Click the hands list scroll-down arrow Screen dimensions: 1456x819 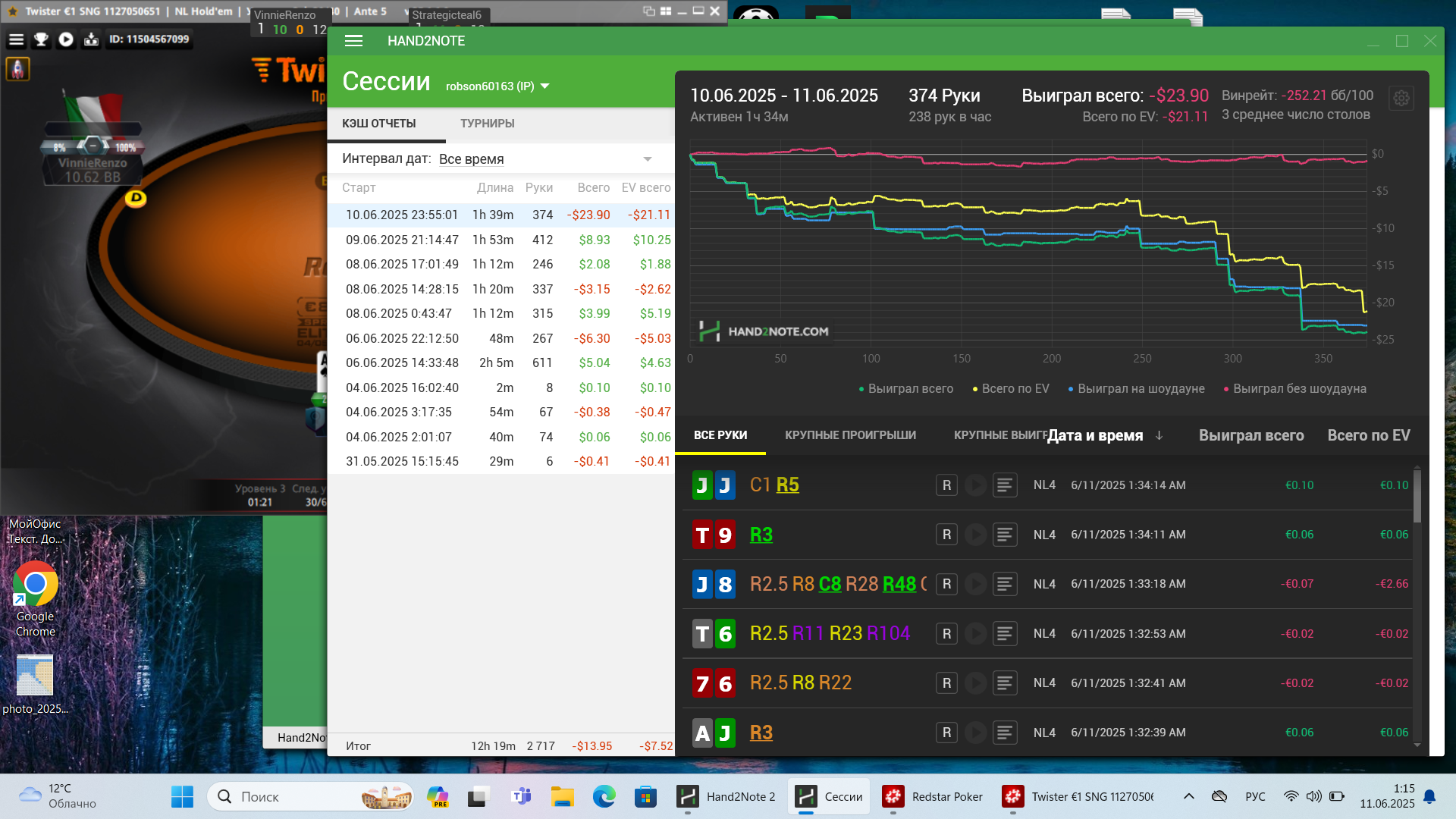[1417, 745]
